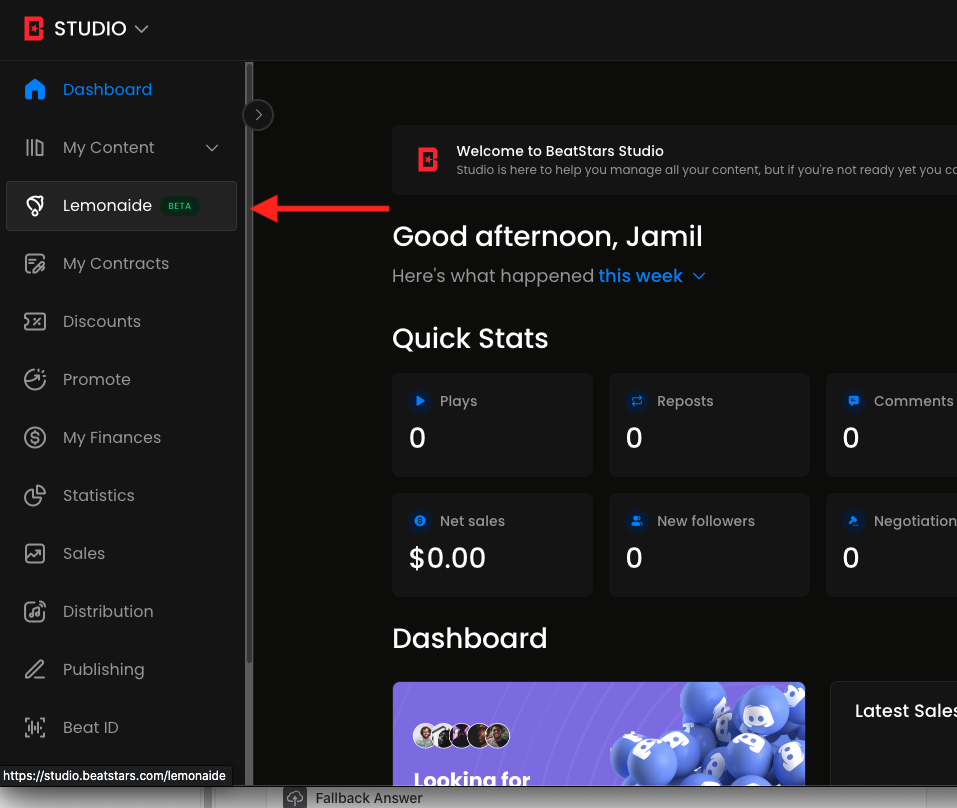The image size is (957, 808).
Task: Select the Quick Stats heading
Action: [x=470, y=338]
